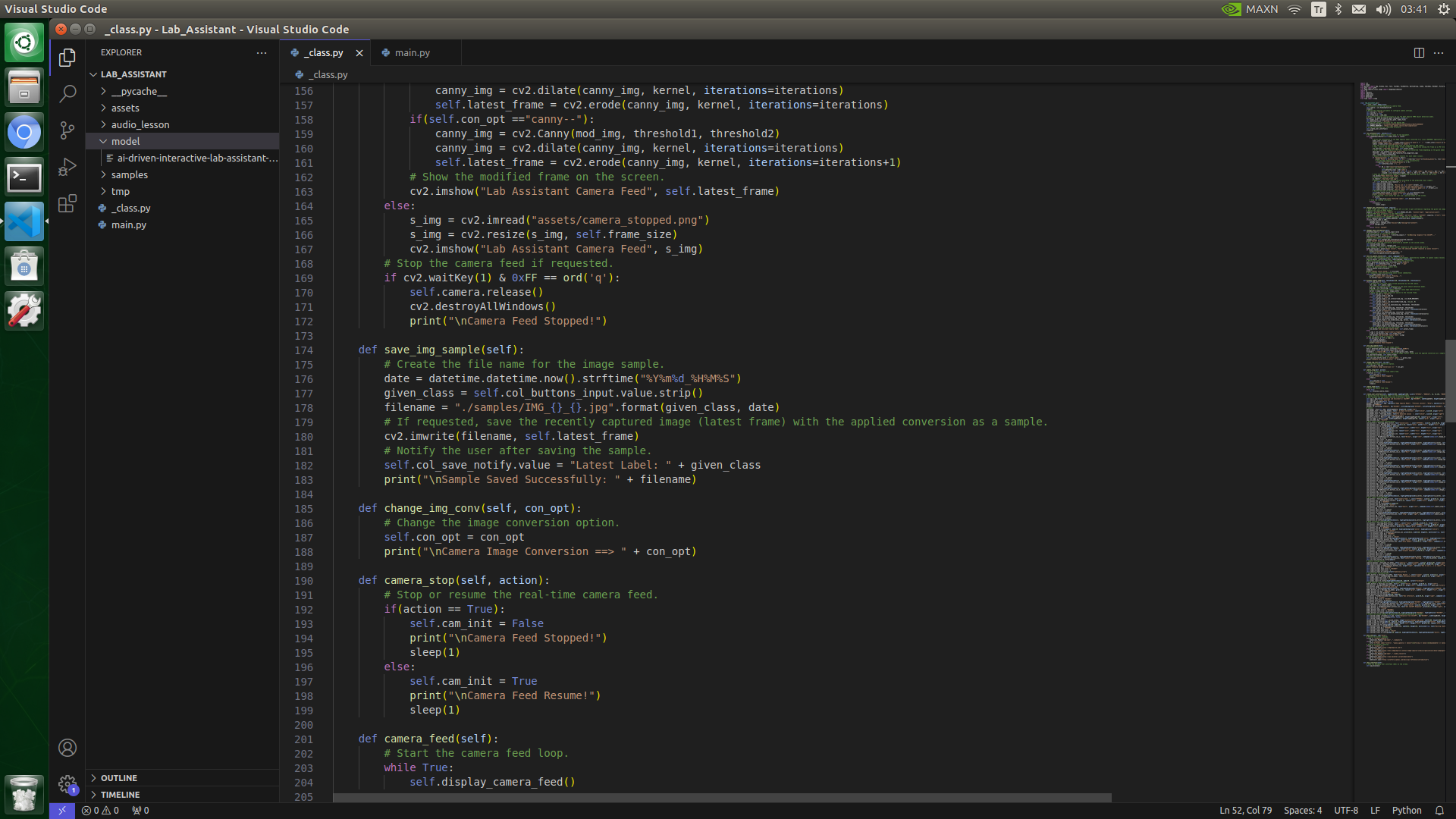Open the Source Control view
Viewport: 1456px width, 819px height.
pyautogui.click(x=67, y=130)
